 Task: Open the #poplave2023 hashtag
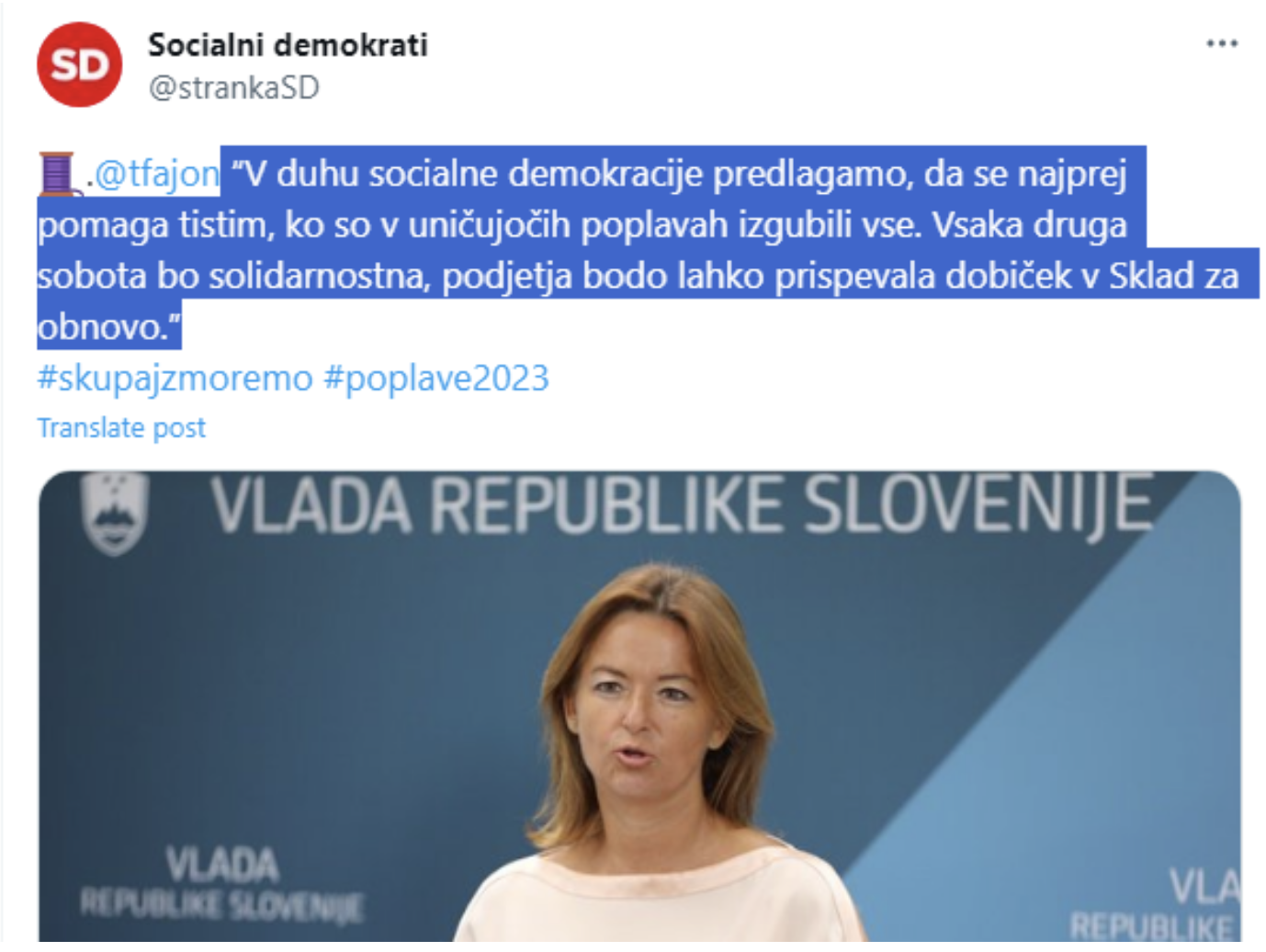pos(436,378)
